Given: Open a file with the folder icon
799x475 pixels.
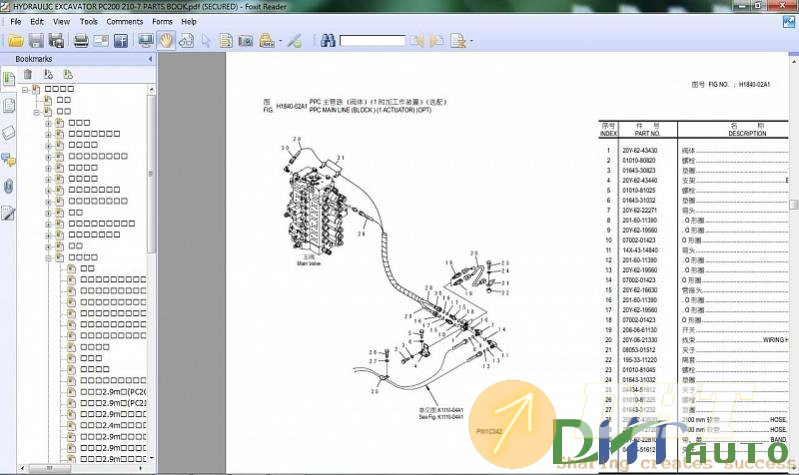Looking at the screenshot, I should pyautogui.click(x=15, y=41).
